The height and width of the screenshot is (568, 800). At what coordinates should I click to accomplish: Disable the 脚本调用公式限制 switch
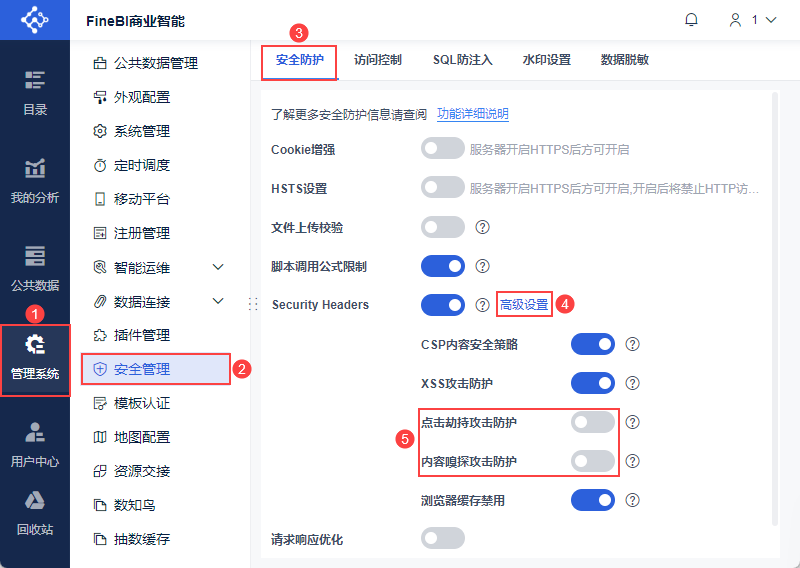(443, 266)
